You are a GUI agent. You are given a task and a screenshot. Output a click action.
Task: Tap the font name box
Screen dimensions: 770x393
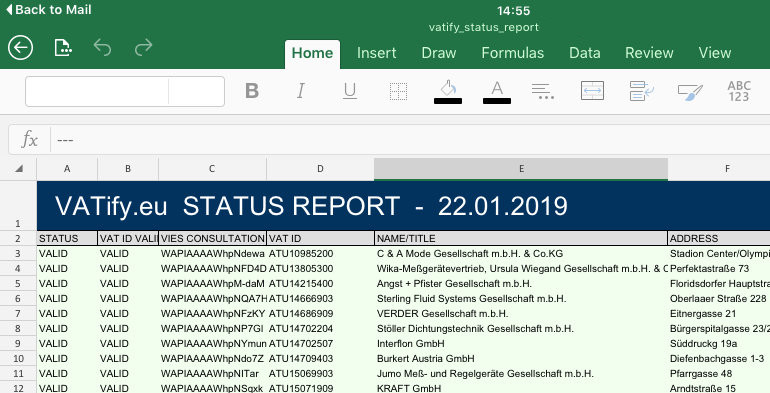pos(97,91)
